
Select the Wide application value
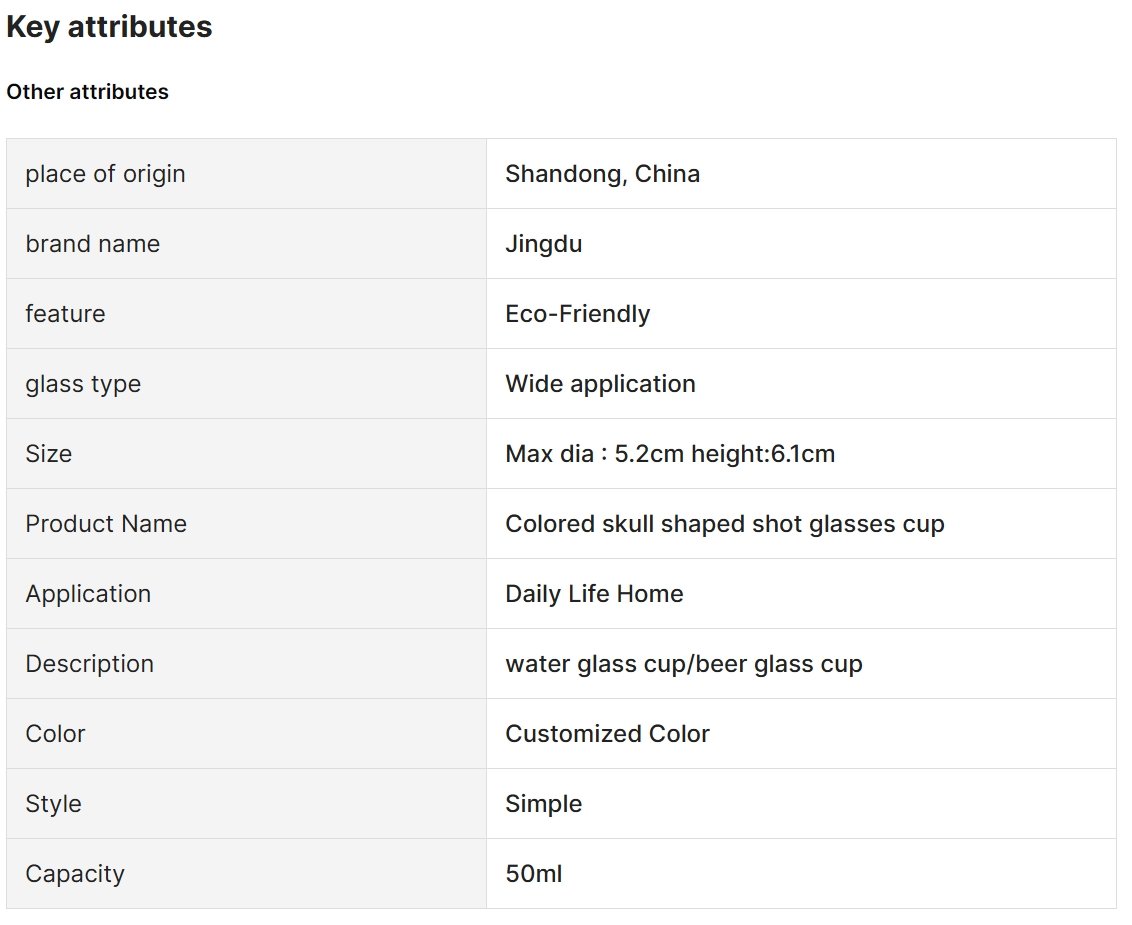tap(600, 384)
